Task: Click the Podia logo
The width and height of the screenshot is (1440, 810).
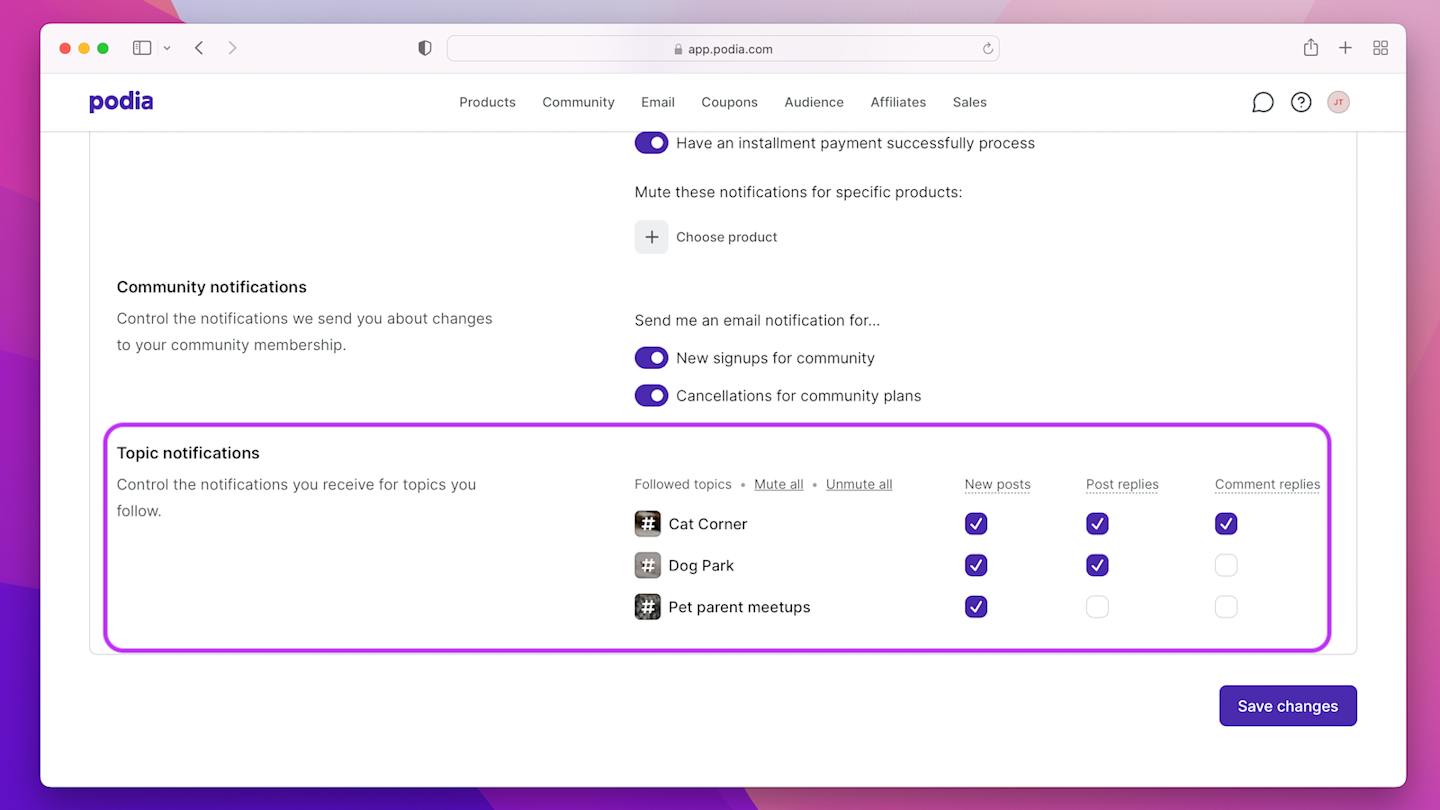Action: 121,102
